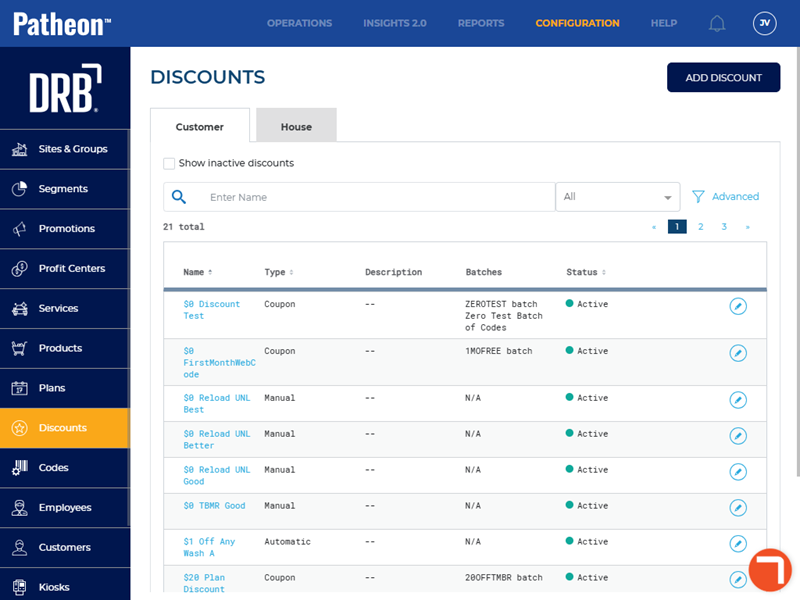Edit the $0 Reload UNL Best pencil
Viewport: 800px width, 600px height.
(x=738, y=399)
